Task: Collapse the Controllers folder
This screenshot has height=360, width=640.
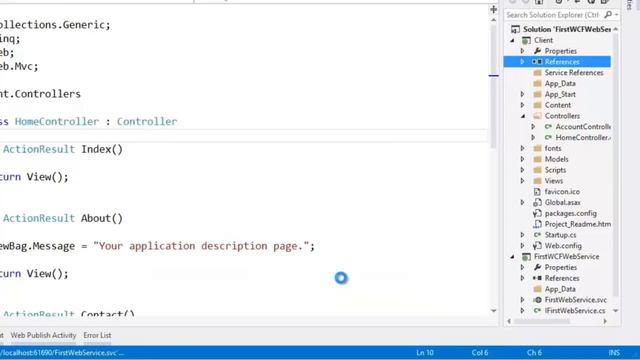Action: (x=523, y=116)
